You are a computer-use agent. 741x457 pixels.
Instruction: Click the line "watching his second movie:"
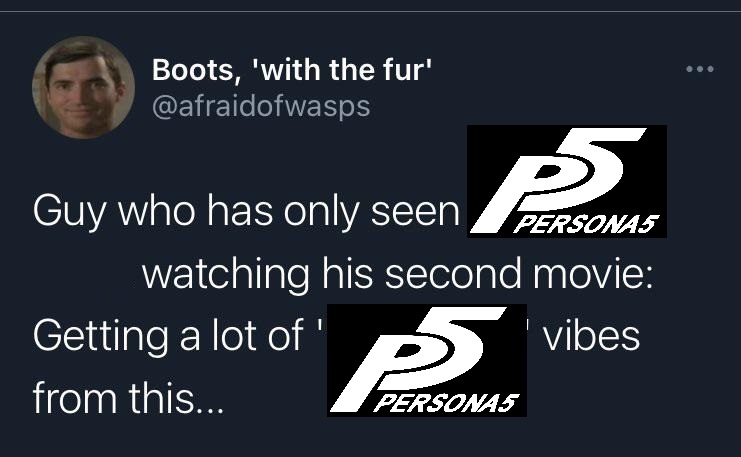398,274
